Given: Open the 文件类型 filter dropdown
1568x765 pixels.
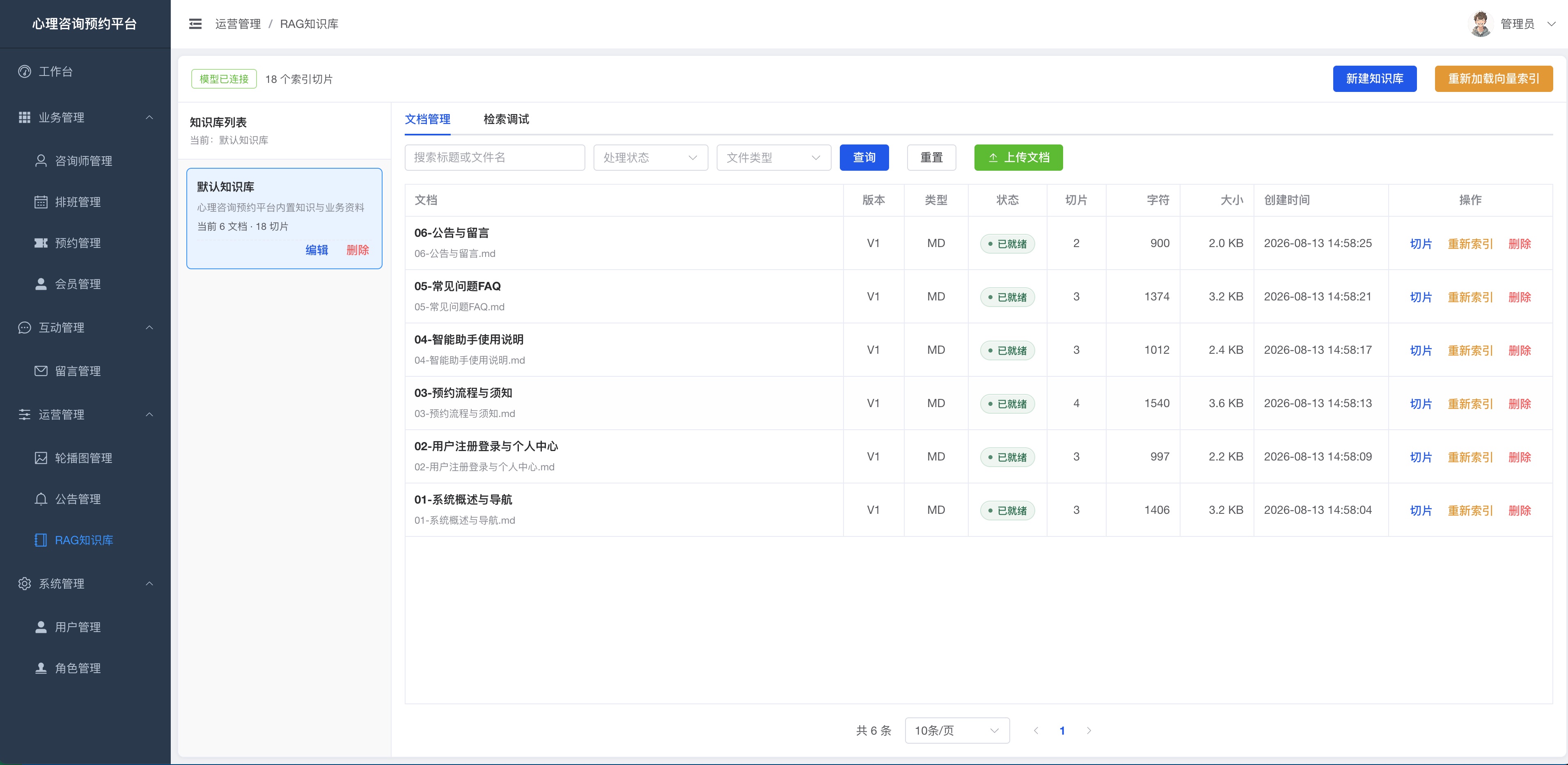Looking at the screenshot, I should (x=774, y=158).
